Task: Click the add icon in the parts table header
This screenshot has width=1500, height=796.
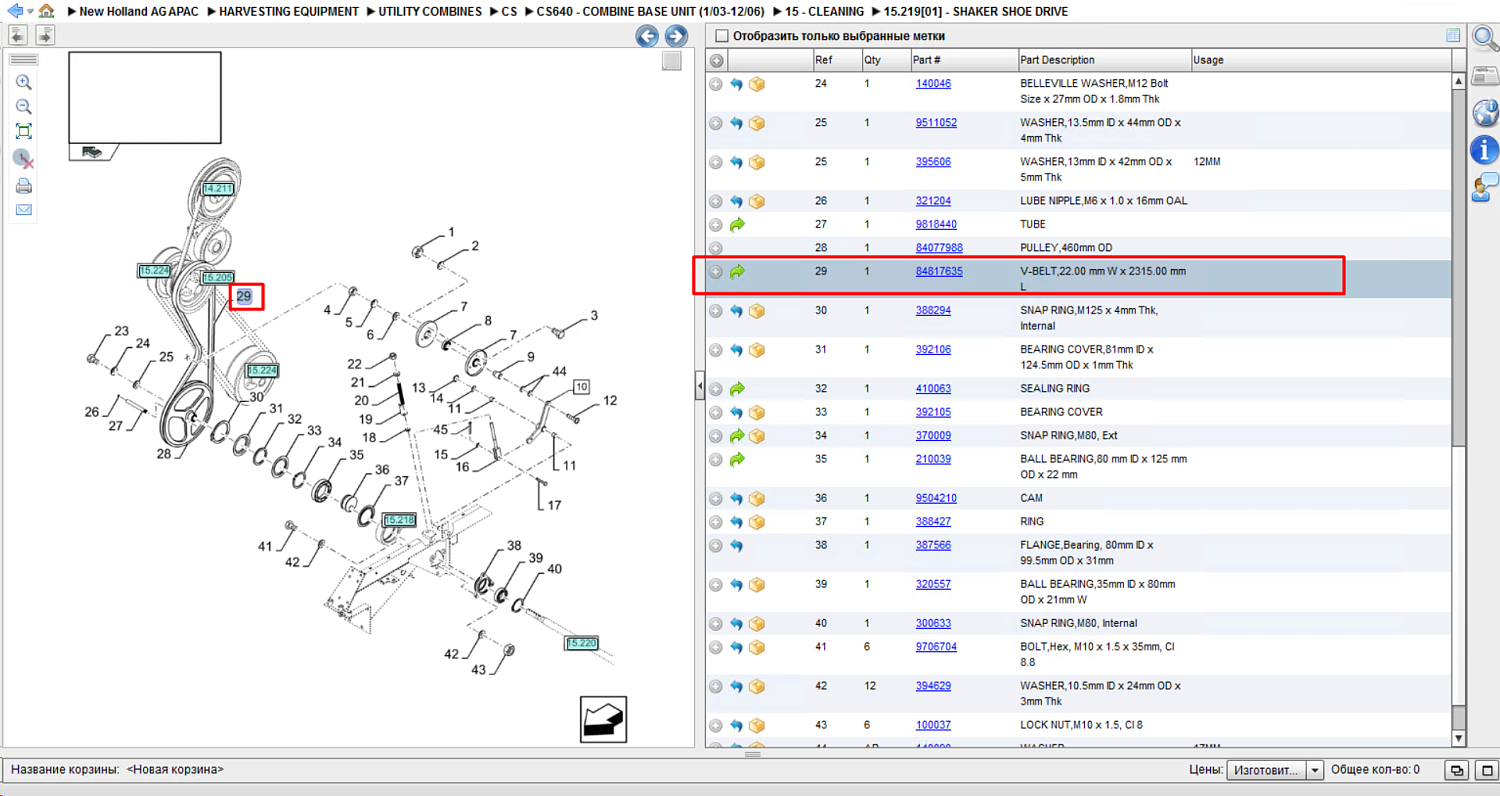Action: [x=716, y=61]
